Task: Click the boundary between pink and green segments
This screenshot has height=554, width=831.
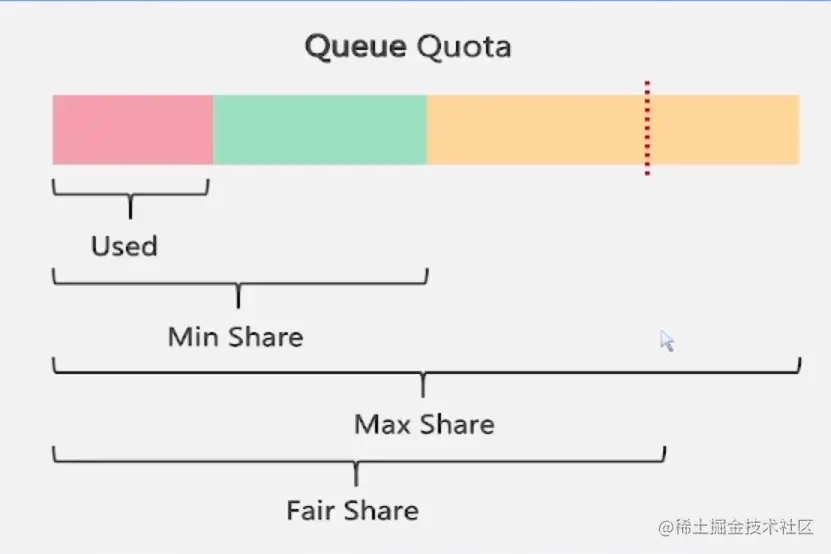Action: pos(213,130)
